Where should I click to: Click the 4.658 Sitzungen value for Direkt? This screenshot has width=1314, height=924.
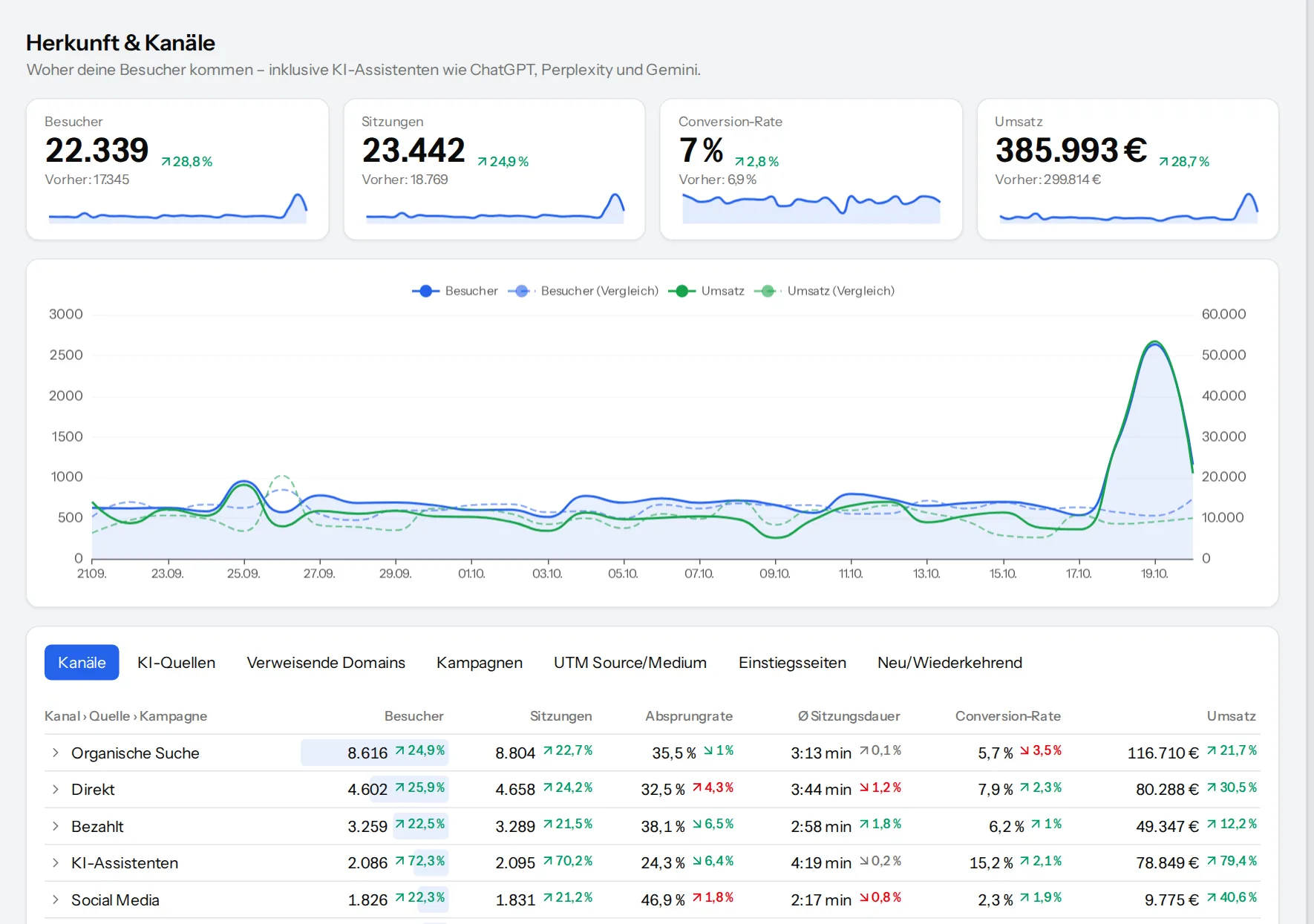pos(515,789)
